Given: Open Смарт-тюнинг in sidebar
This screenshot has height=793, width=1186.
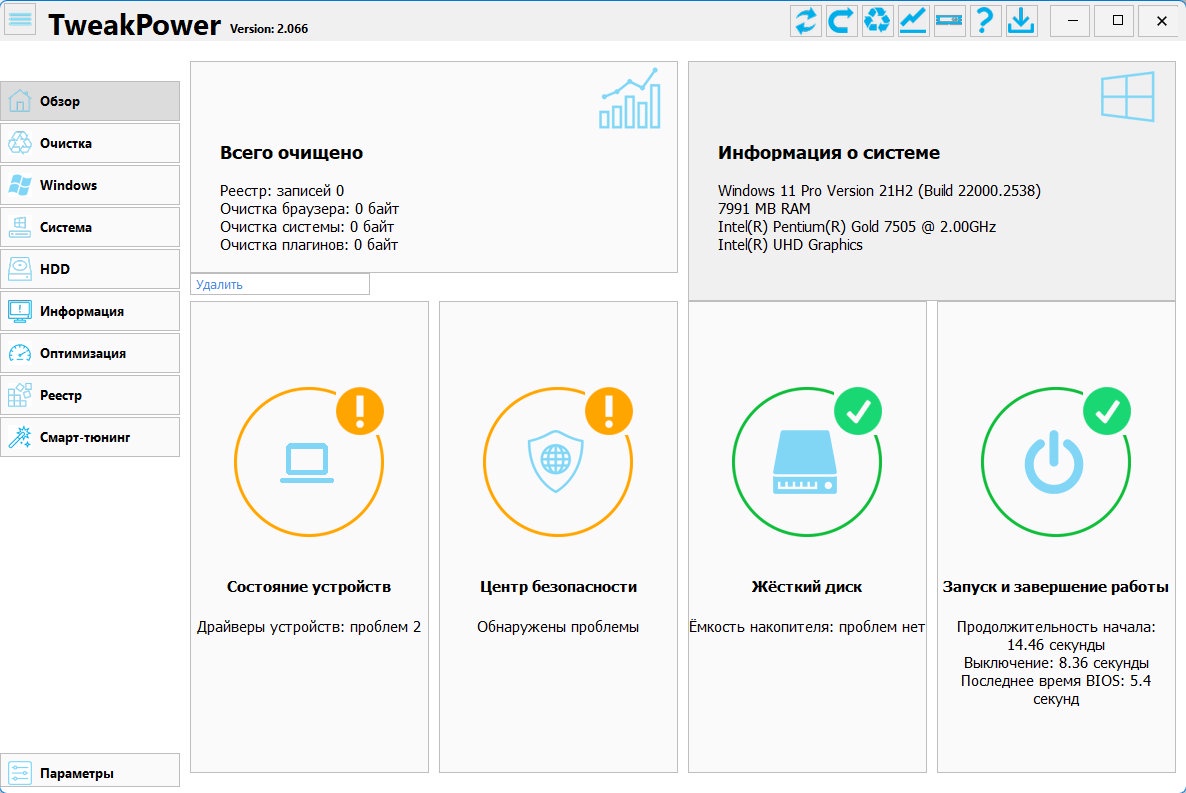Looking at the screenshot, I should [90, 437].
